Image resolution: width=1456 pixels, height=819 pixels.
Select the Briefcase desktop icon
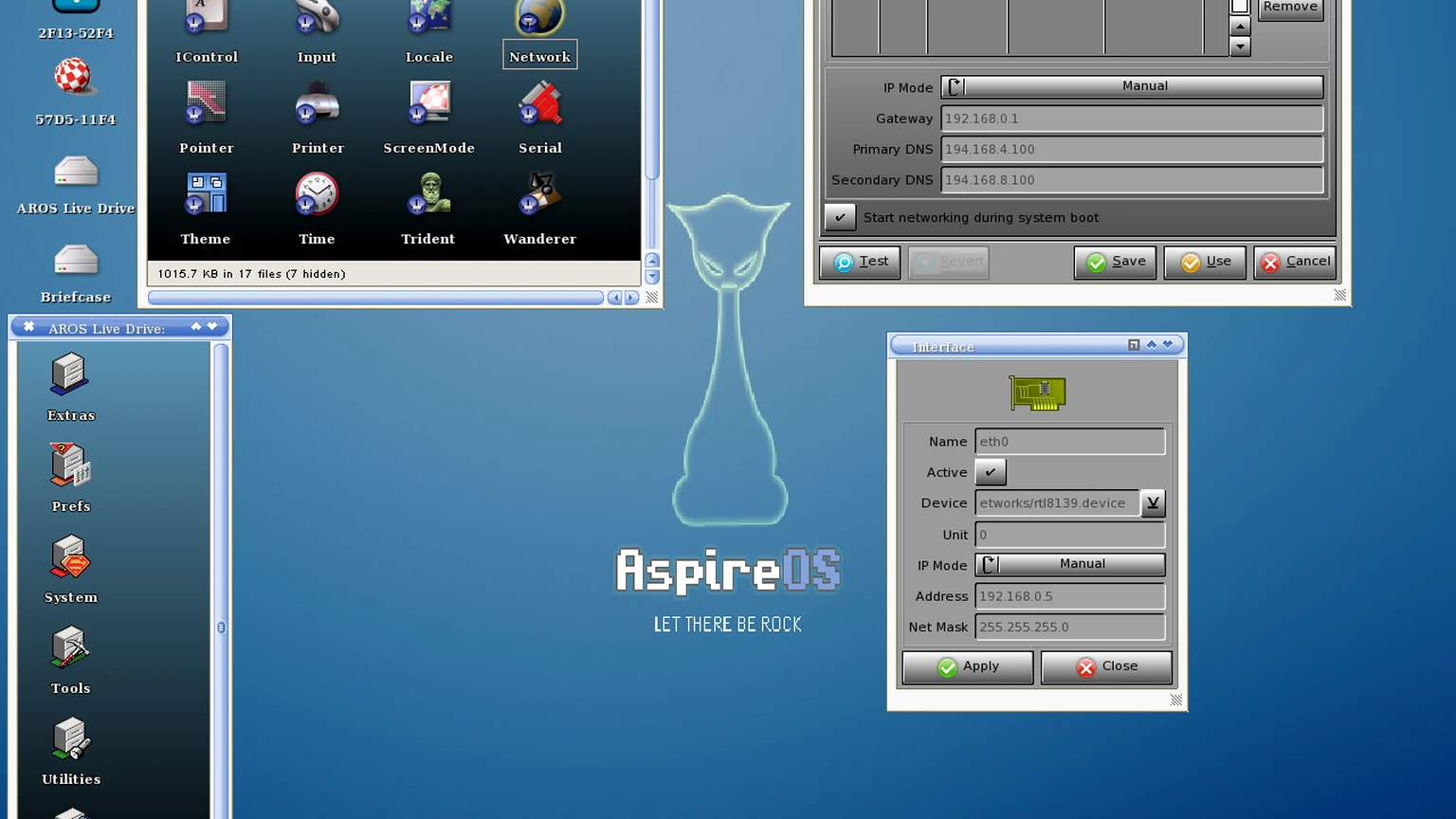pyautogui.click(x=76, y=273)
